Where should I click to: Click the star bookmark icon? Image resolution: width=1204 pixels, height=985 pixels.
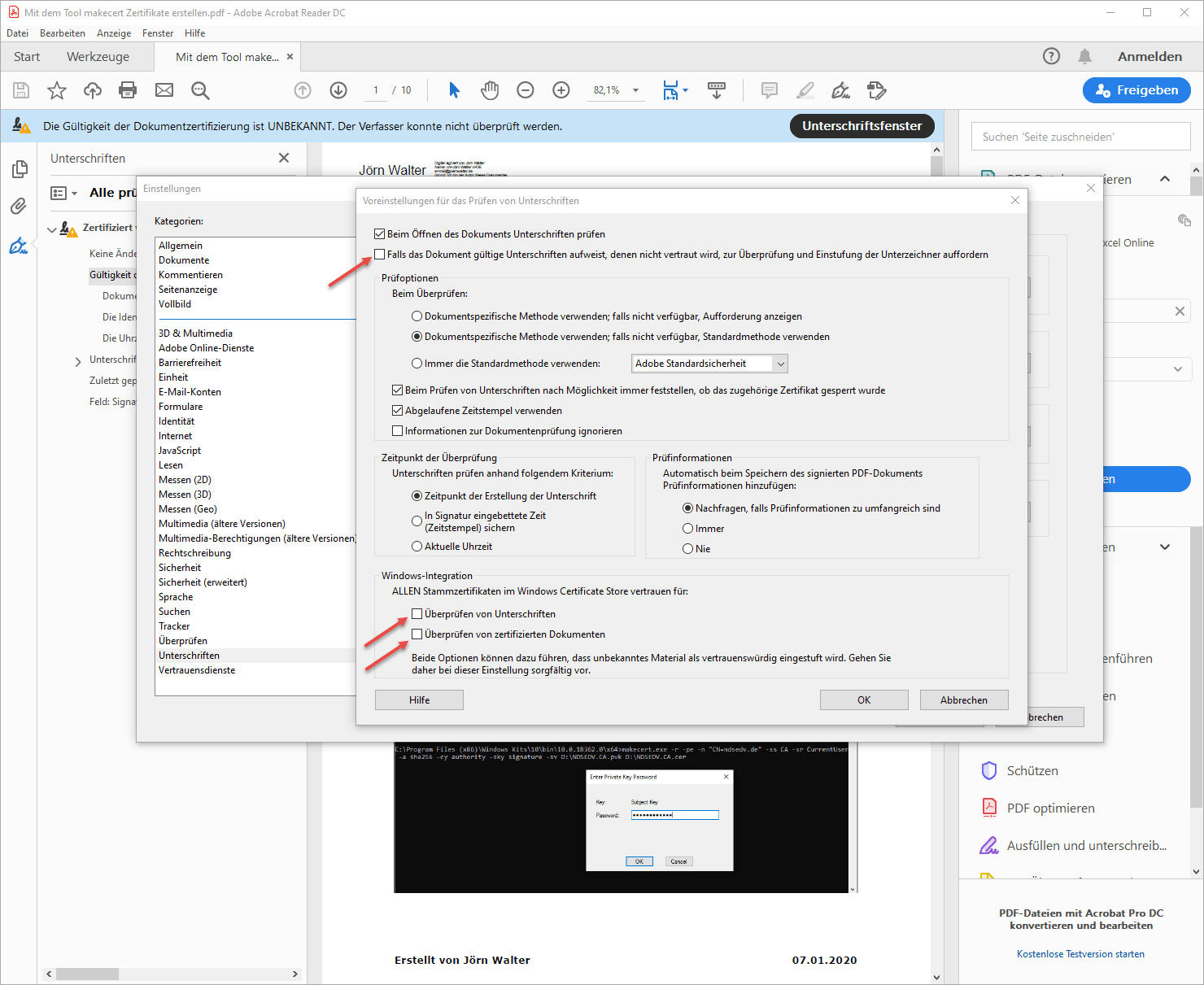point(57,90)
